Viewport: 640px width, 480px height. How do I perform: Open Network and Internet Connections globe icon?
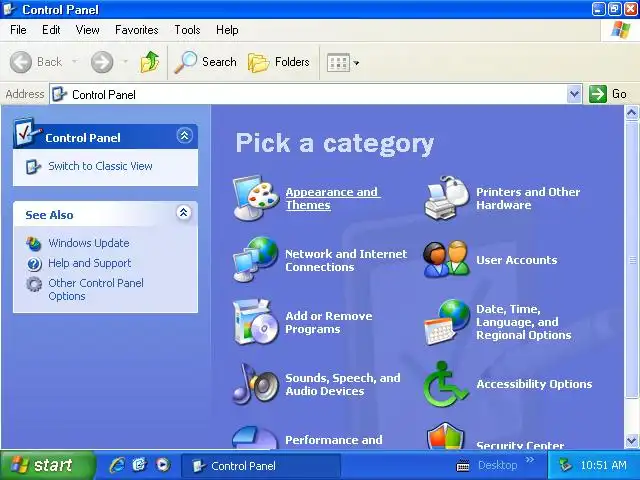[x=256, y=260]
